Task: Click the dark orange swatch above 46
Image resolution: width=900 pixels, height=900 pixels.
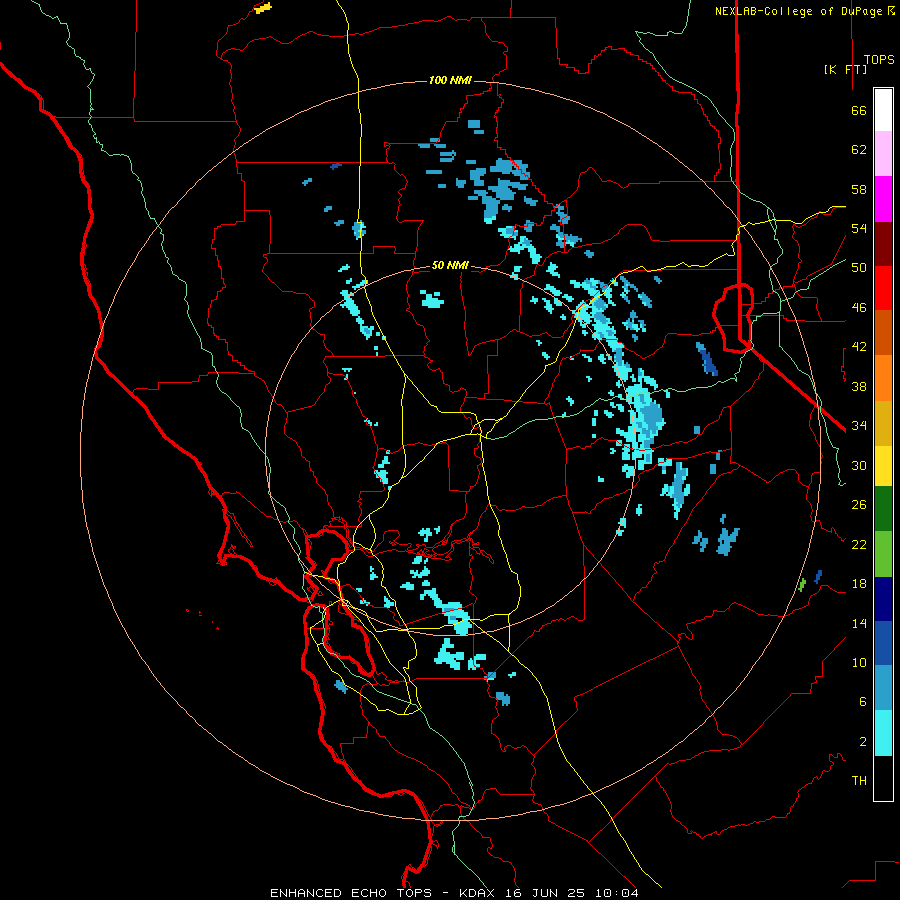Action: 883,332
